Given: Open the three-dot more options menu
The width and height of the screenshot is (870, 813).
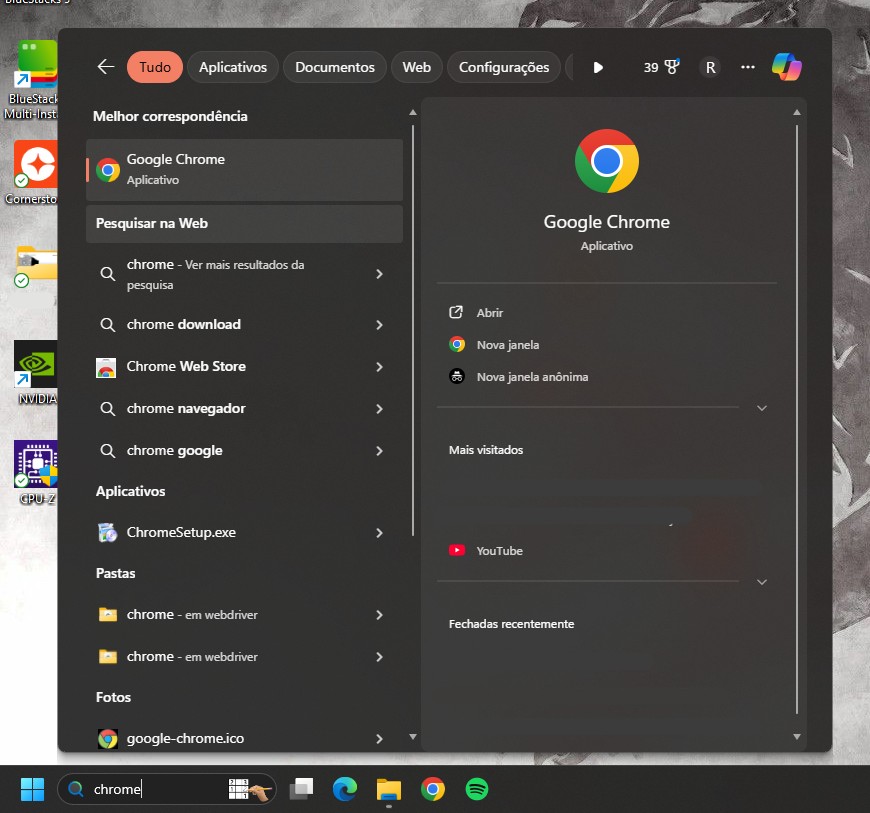Looking at the screenshot, I should (747, 67).
